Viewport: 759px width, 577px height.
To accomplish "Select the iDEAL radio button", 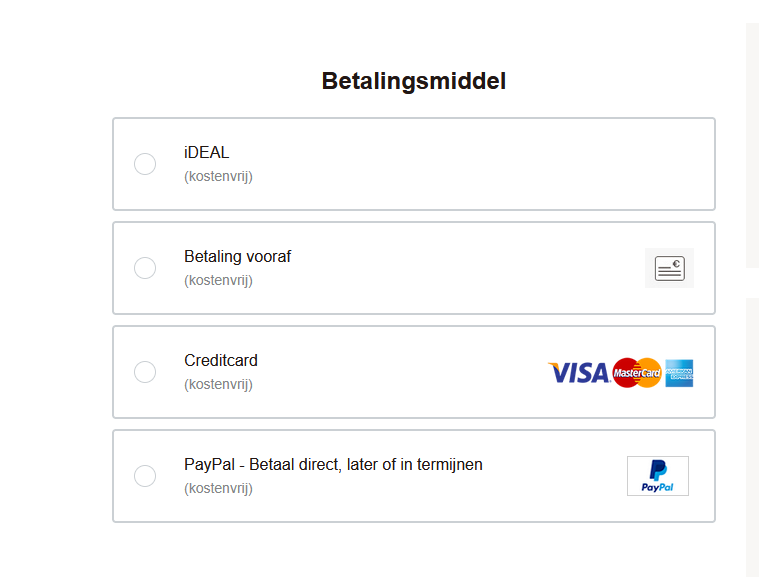I will [x=145, y=164].
